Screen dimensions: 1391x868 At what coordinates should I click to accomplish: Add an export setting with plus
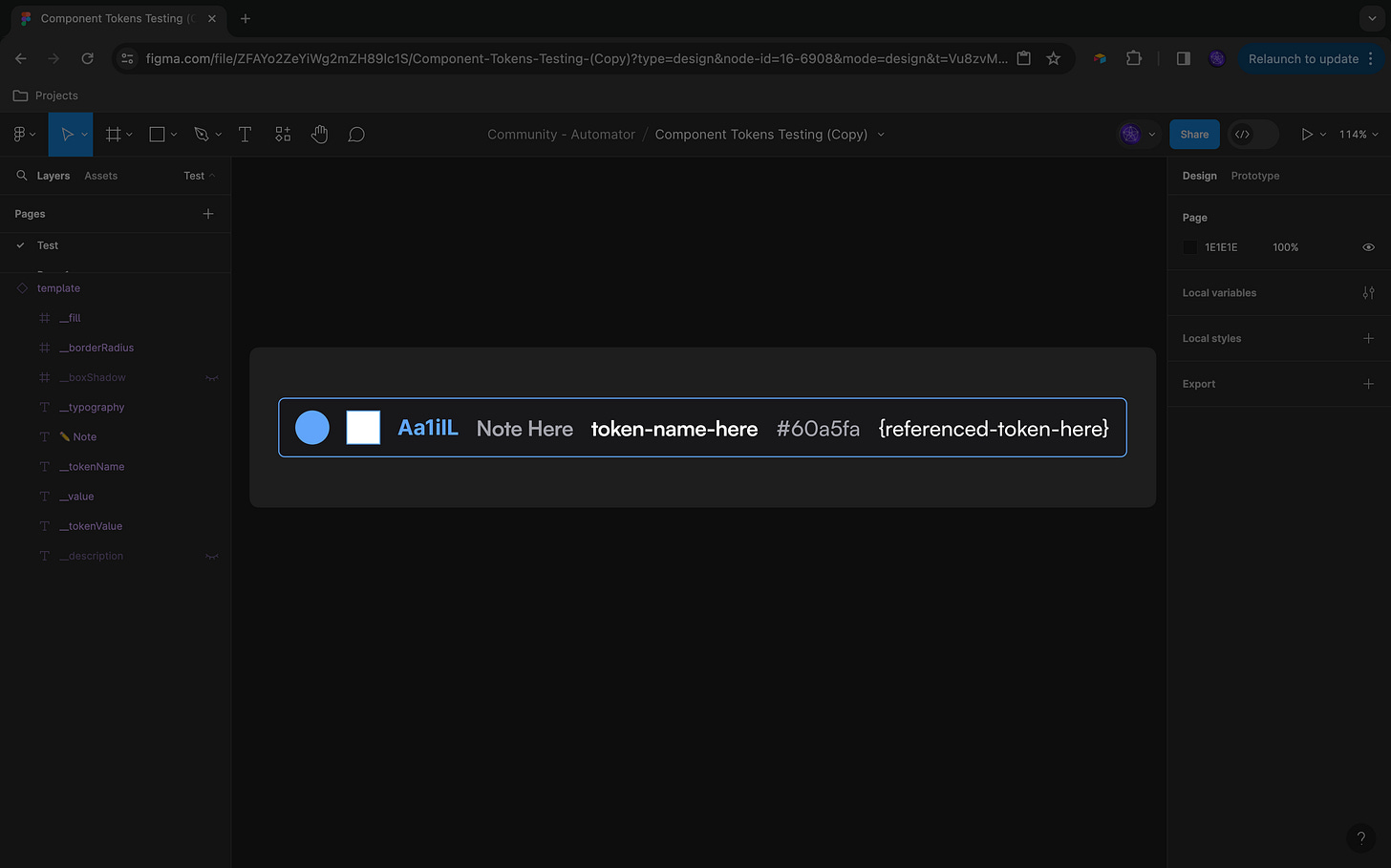click(1368, 384)
